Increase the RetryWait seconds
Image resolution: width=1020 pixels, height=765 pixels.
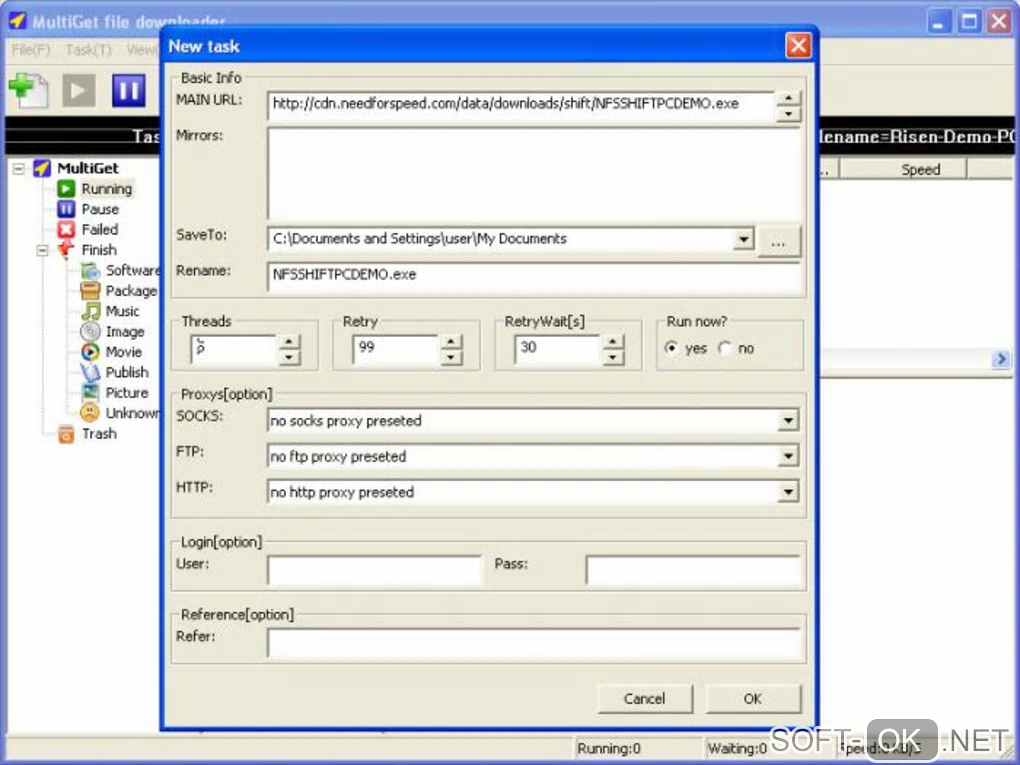[x=613, y=342]
